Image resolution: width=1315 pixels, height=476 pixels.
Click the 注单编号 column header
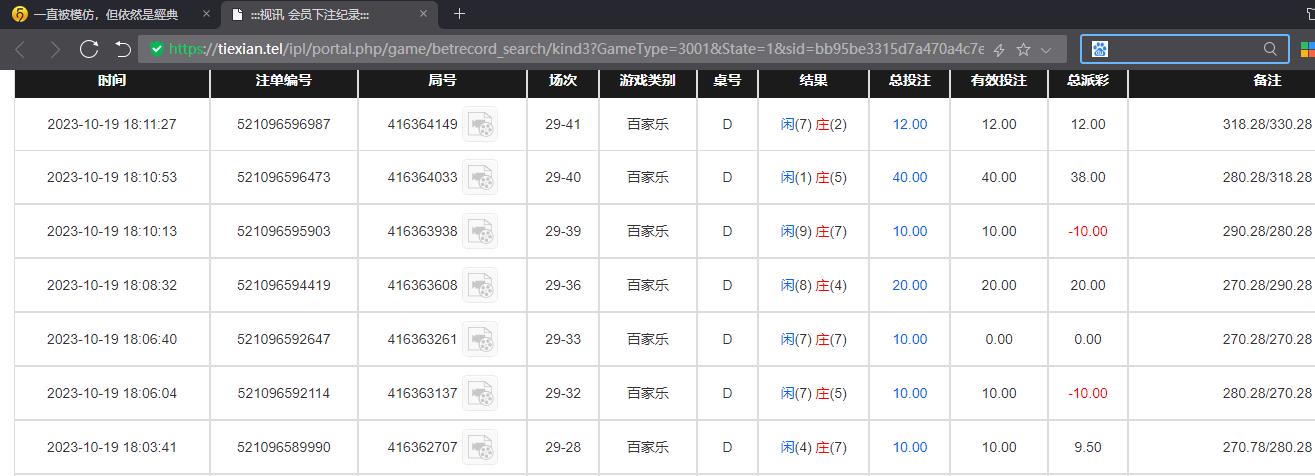tap(283, 80)
